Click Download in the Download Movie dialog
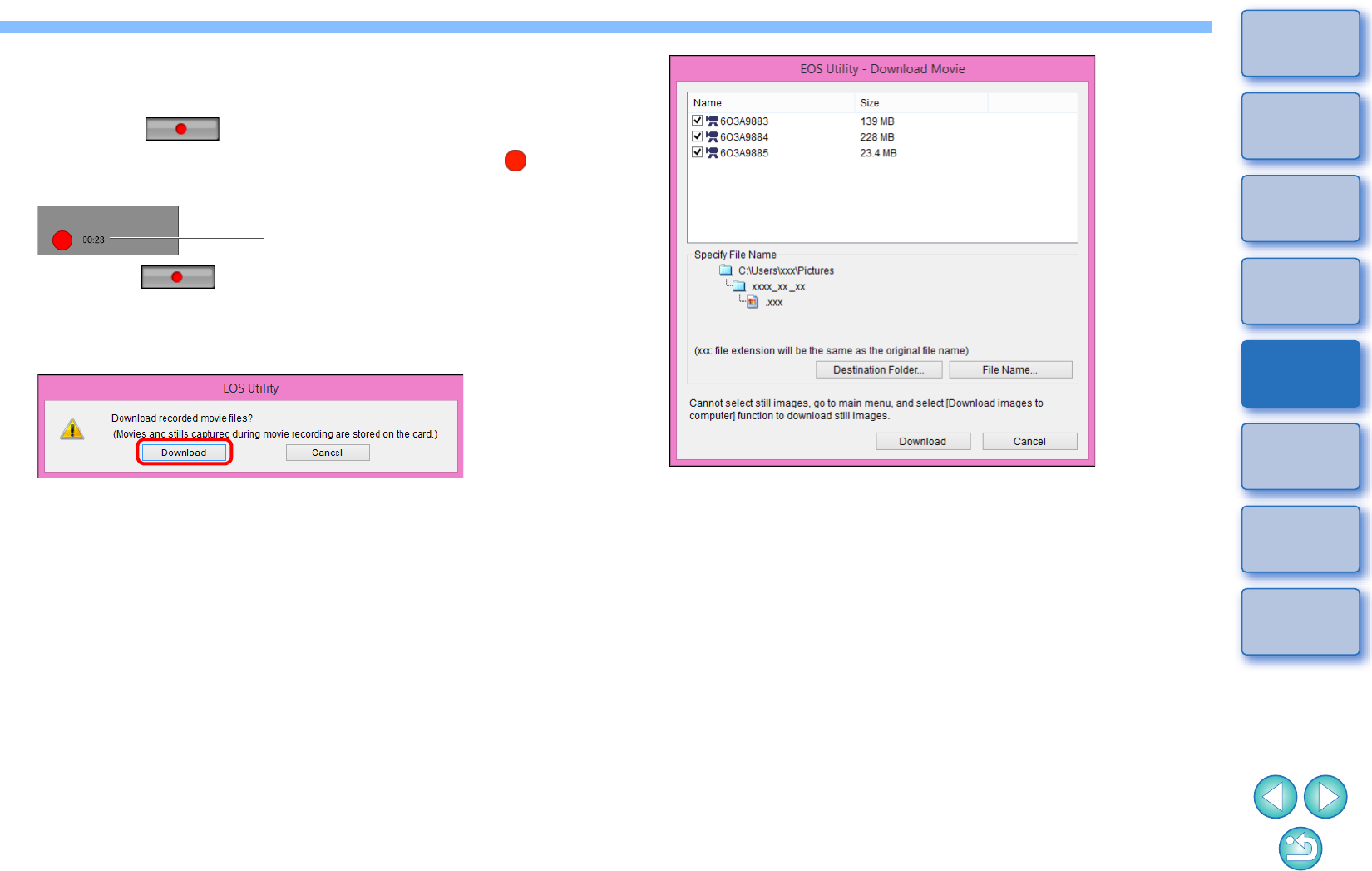 923,442
